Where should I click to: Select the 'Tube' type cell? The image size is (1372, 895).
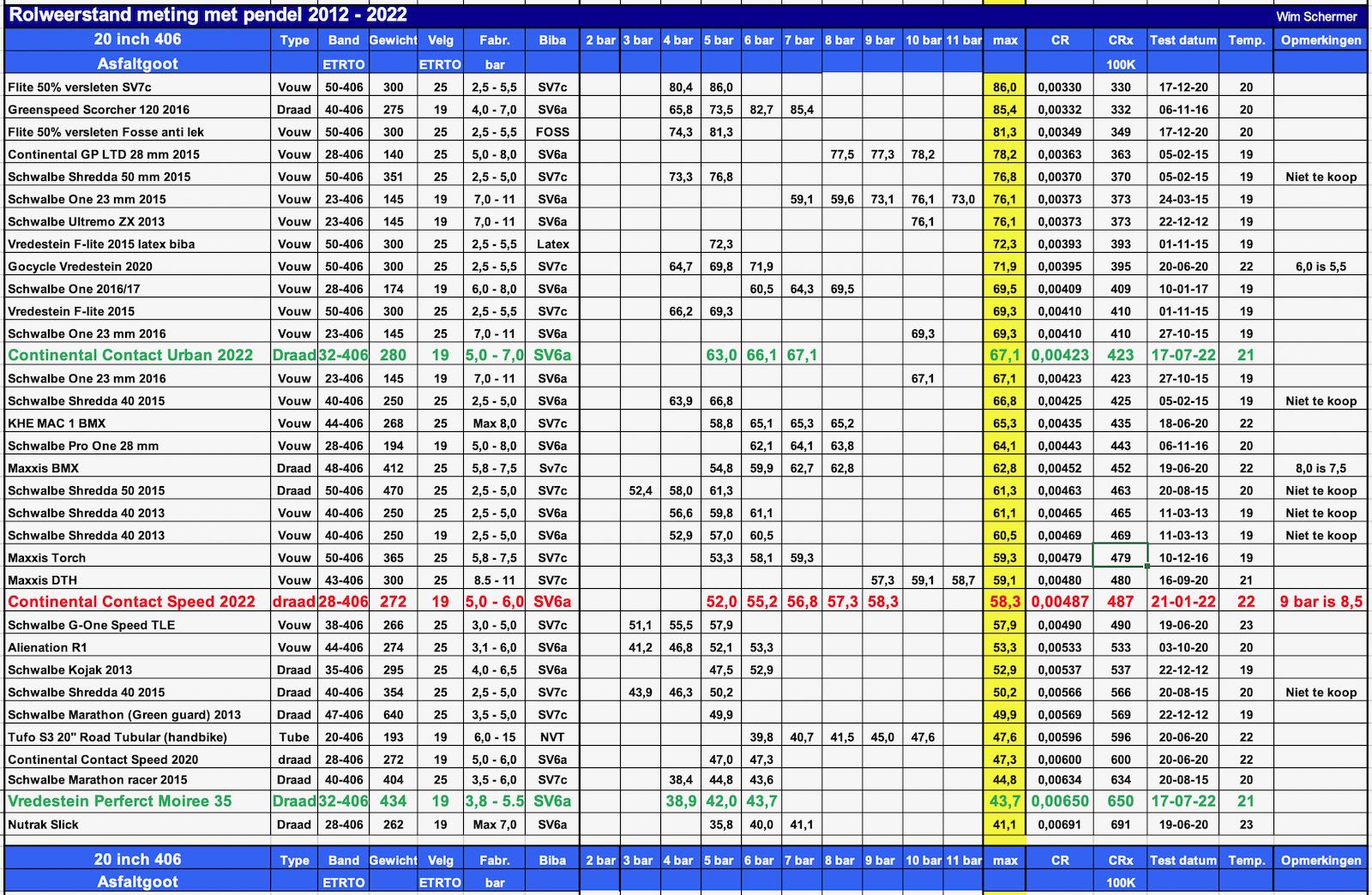click(294, 737)
